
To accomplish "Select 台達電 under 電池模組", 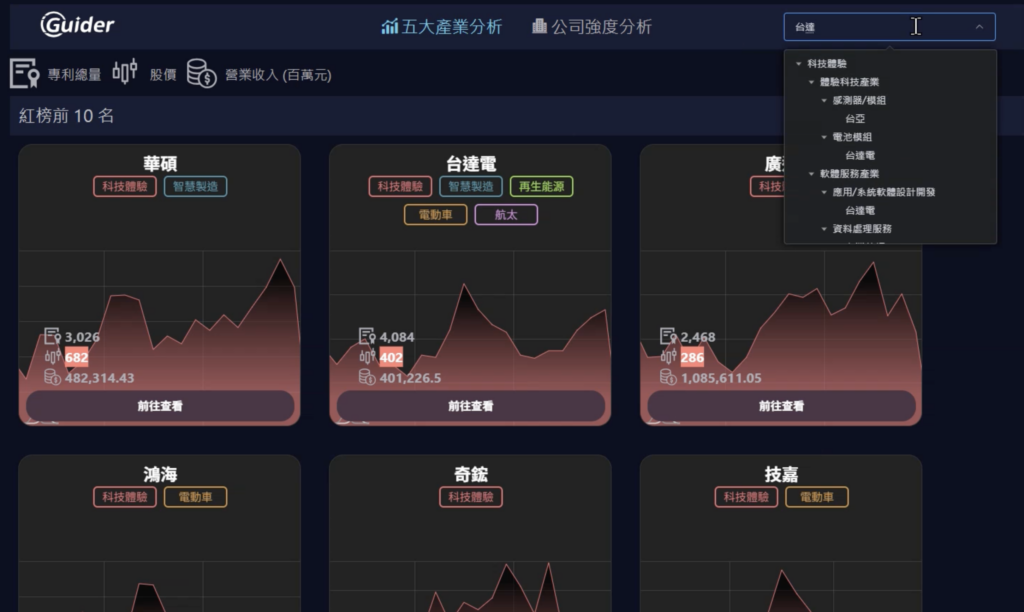I will pyautogui.click(x=860, y=155).
